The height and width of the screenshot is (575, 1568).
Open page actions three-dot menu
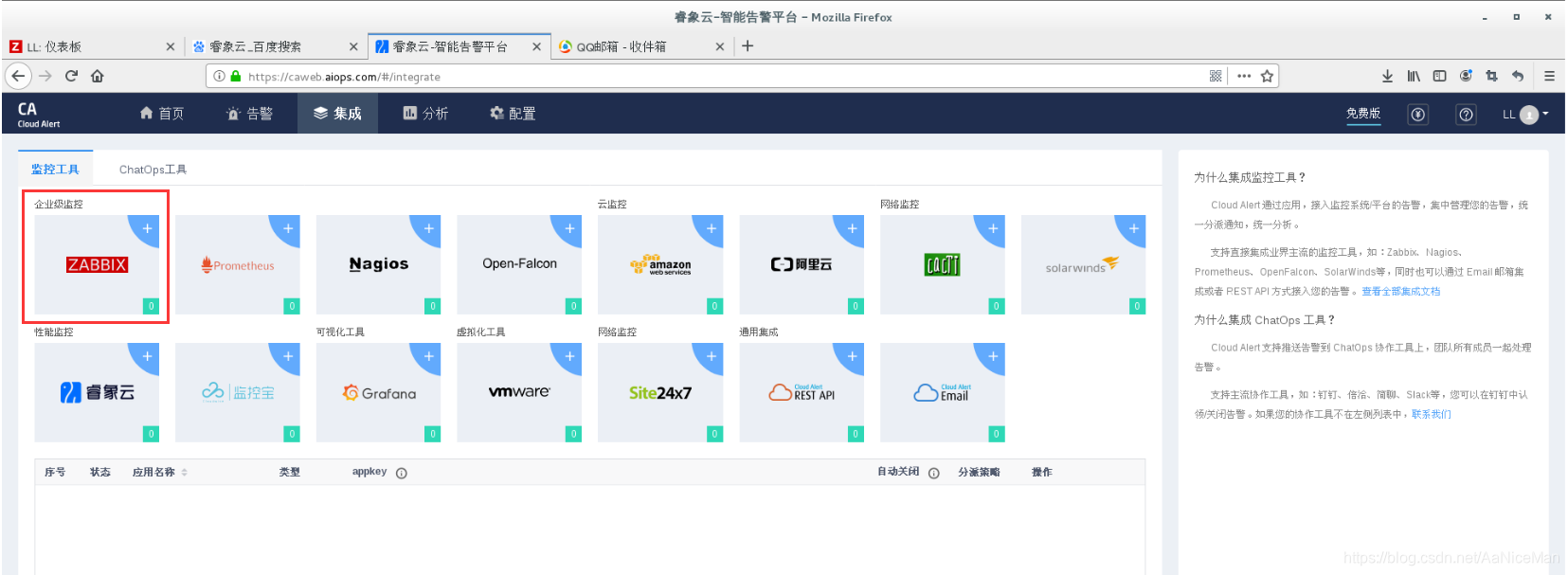coord(1244,76)
